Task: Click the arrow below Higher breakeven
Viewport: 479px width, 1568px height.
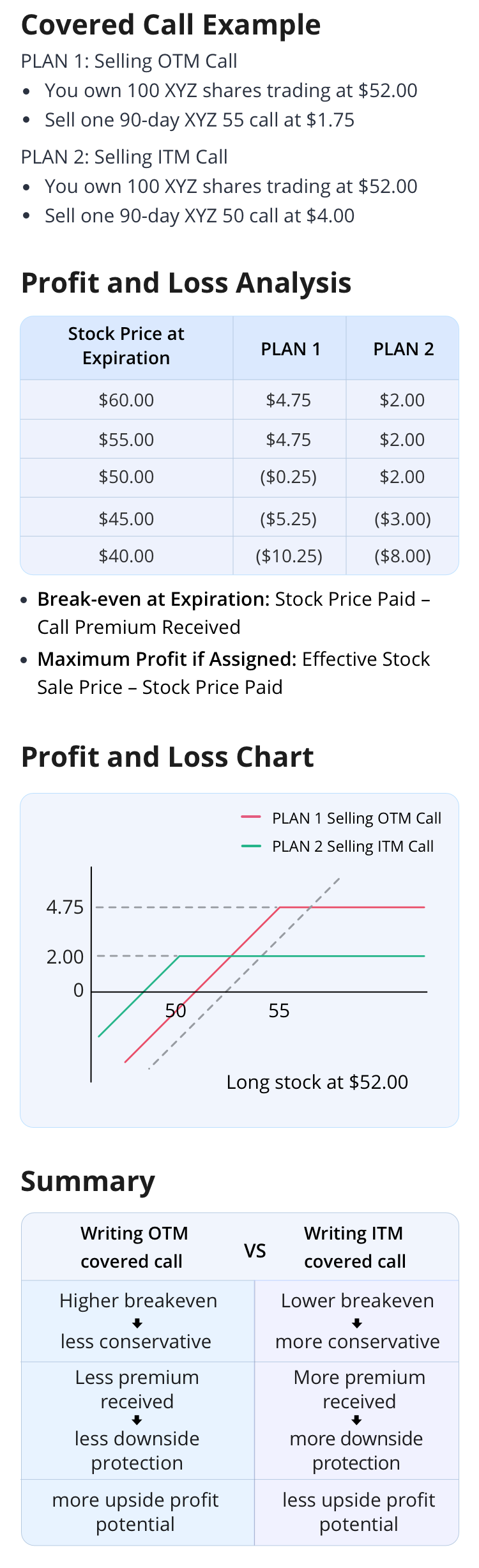Action: [x=137, y=1323]
